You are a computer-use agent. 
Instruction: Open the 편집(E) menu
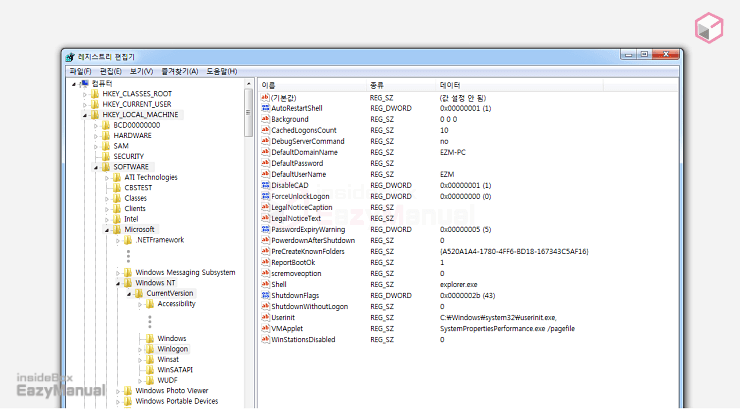coord(110,71)
